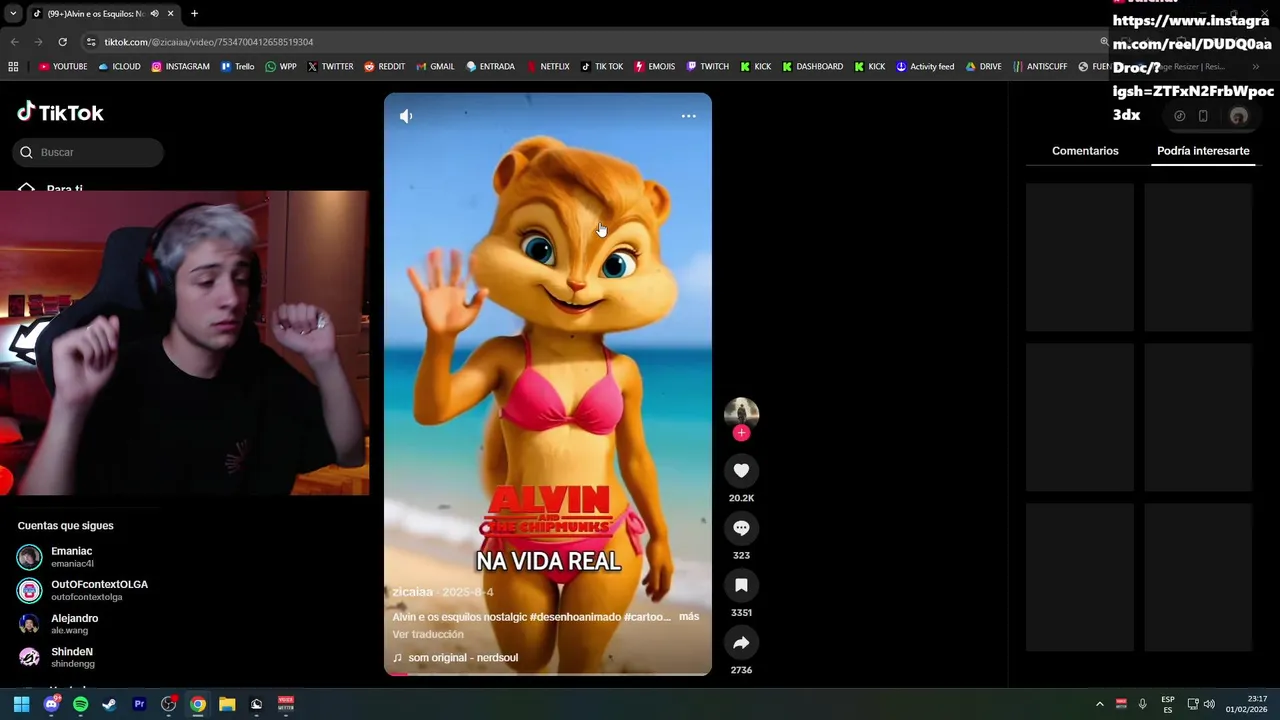Follow the creator with the red plus badge
Screen dimensions: 1280x720
[741, 433]
